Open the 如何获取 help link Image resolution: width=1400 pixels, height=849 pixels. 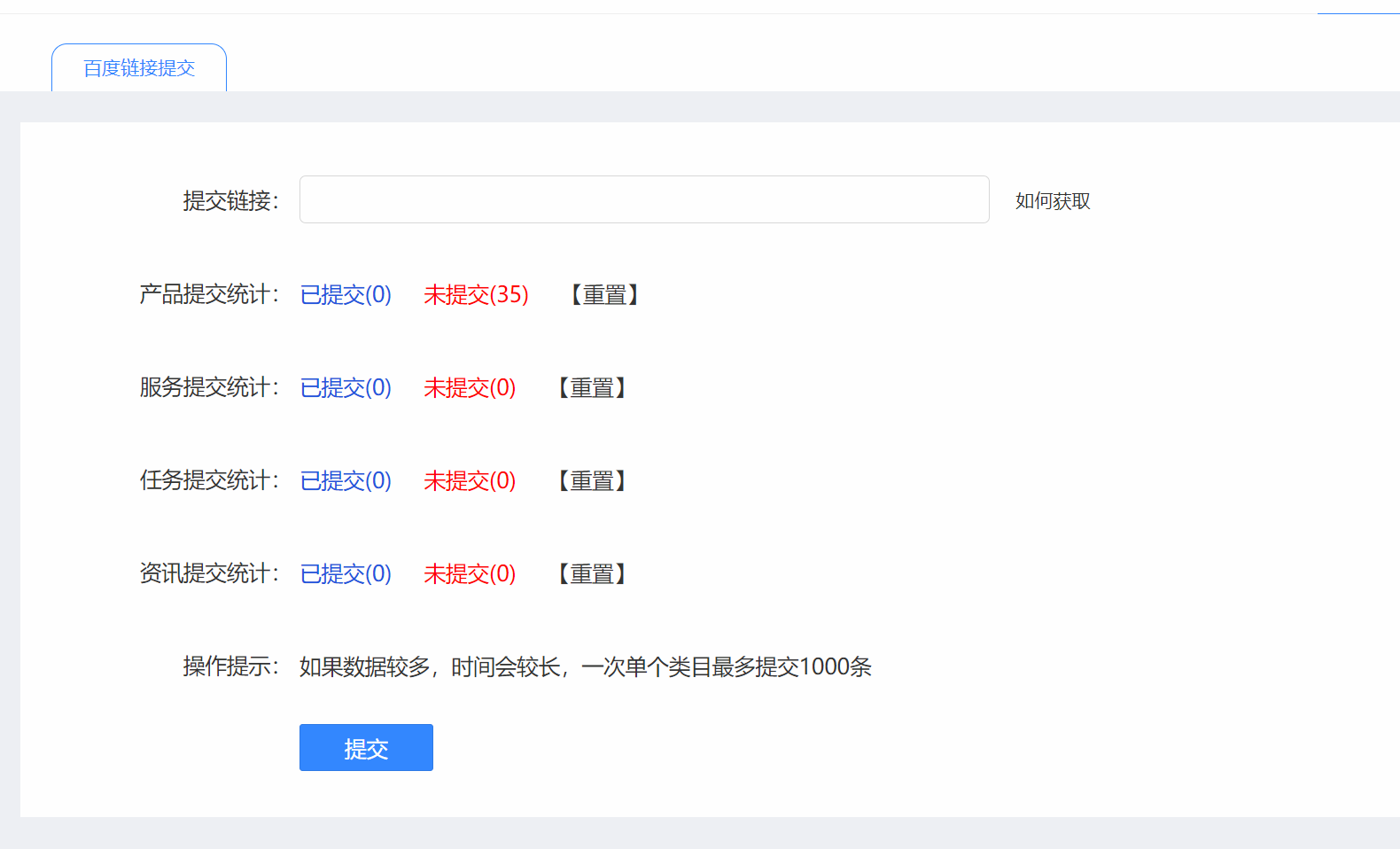point(1053,201)
